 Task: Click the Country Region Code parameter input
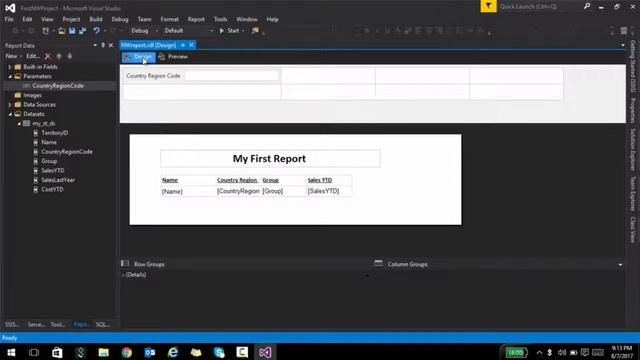[x=231, y=76]
